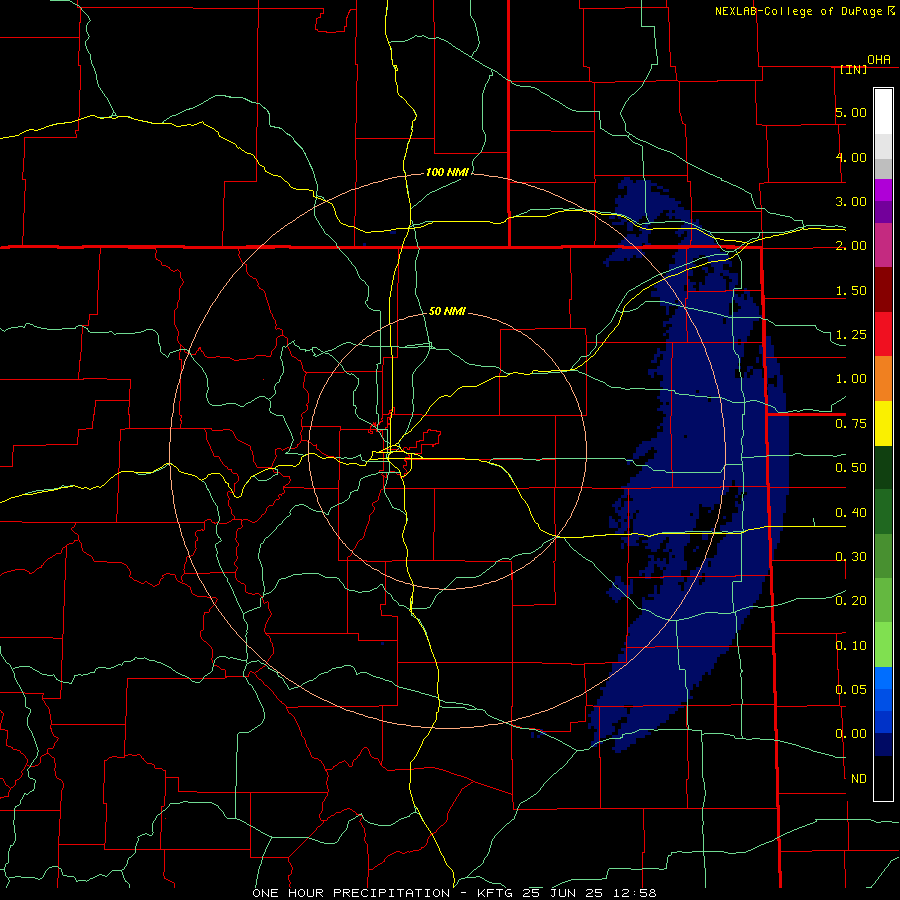Select the dark red legend swatch
This screenshot has height=900, width=900.
(x=883, y=290)
